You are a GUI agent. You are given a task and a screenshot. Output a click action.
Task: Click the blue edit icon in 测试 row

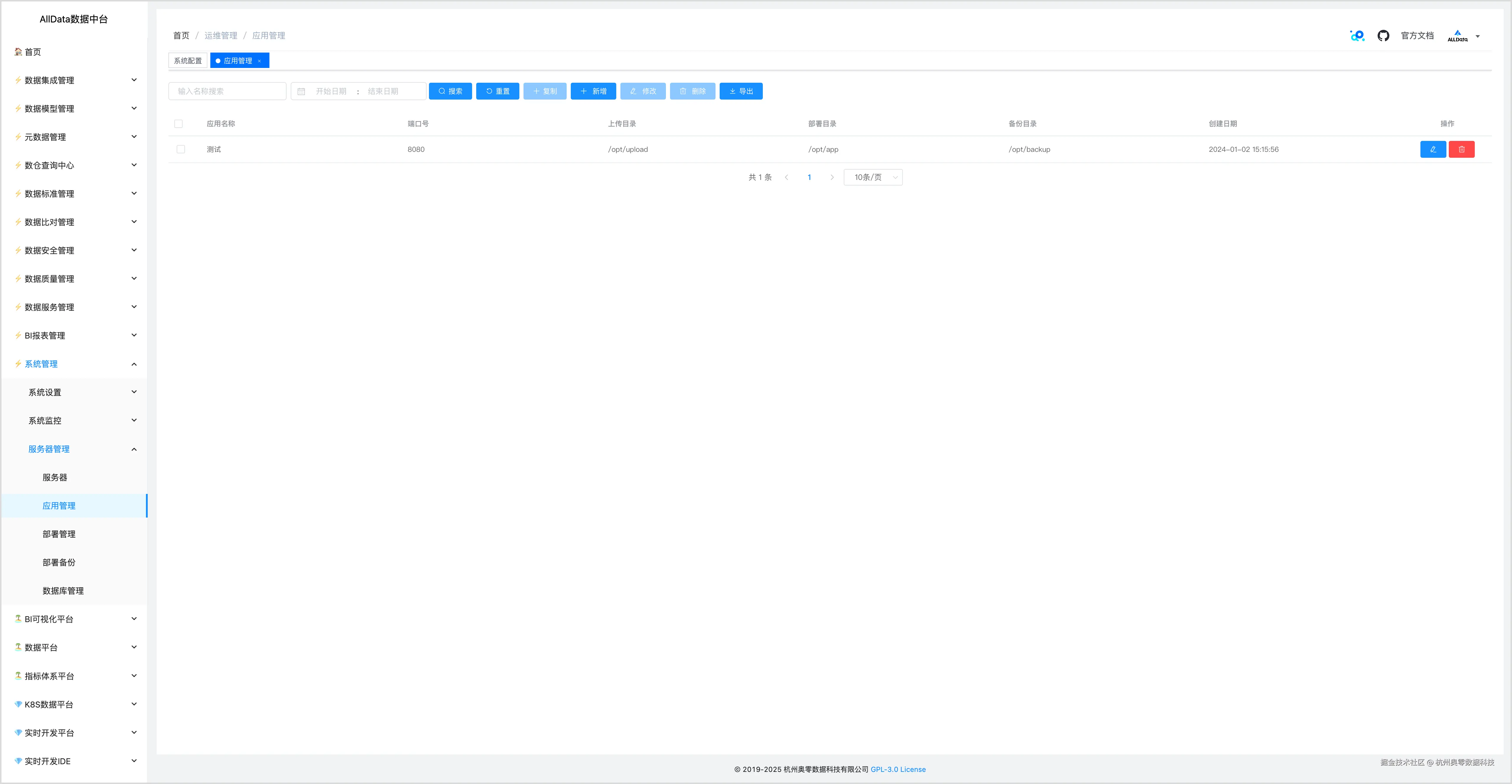click(1433, 150)
